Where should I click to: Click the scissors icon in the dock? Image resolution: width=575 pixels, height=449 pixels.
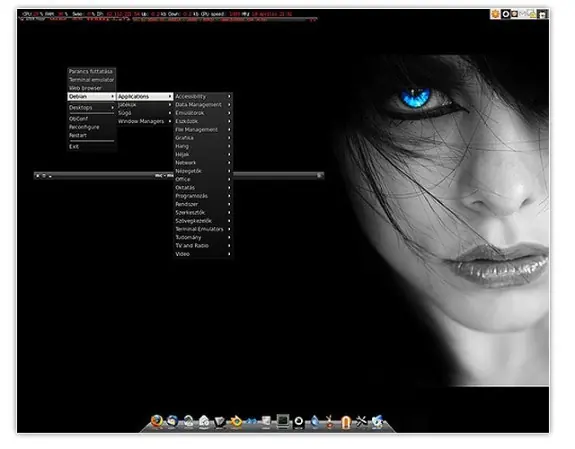(330, 421)
